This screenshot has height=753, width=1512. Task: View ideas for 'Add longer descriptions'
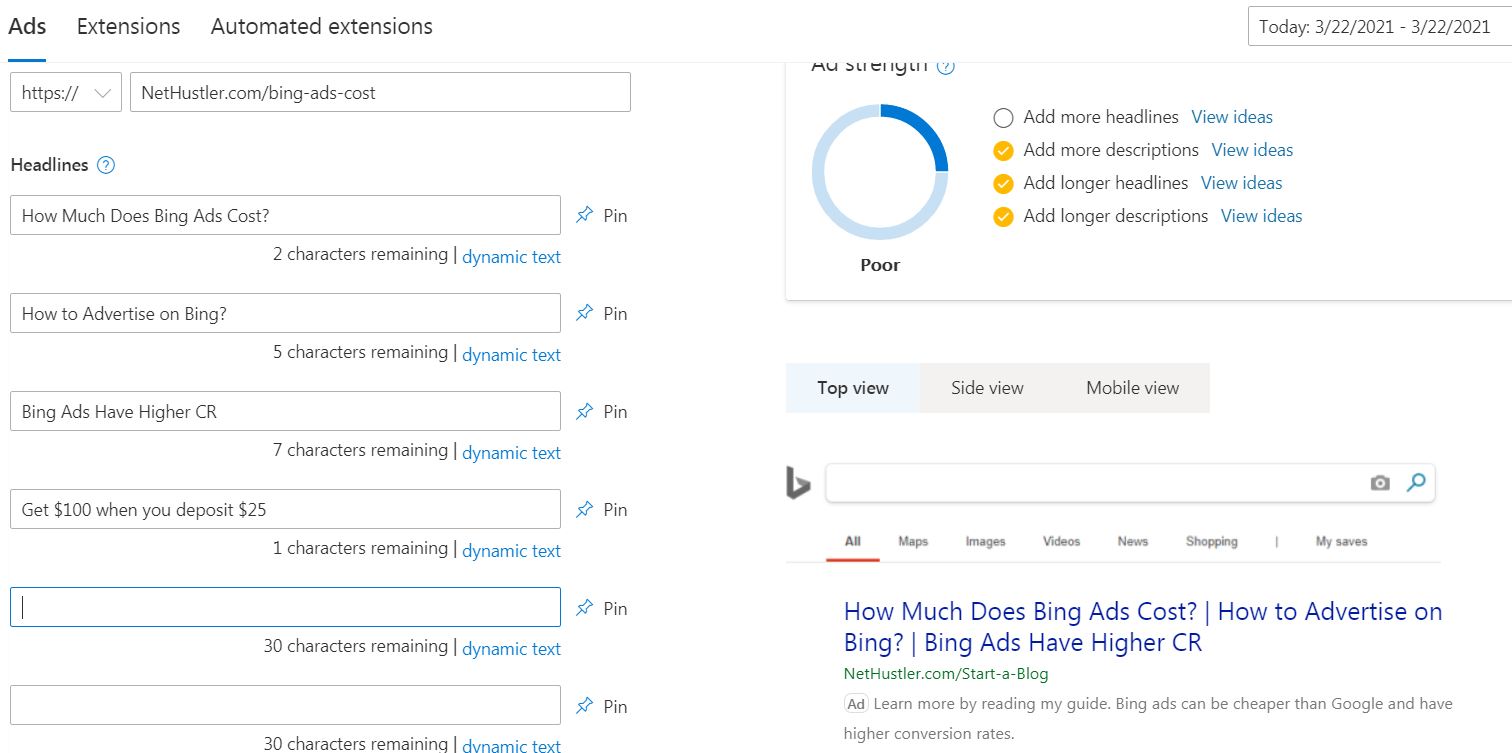coord(1261,216)
